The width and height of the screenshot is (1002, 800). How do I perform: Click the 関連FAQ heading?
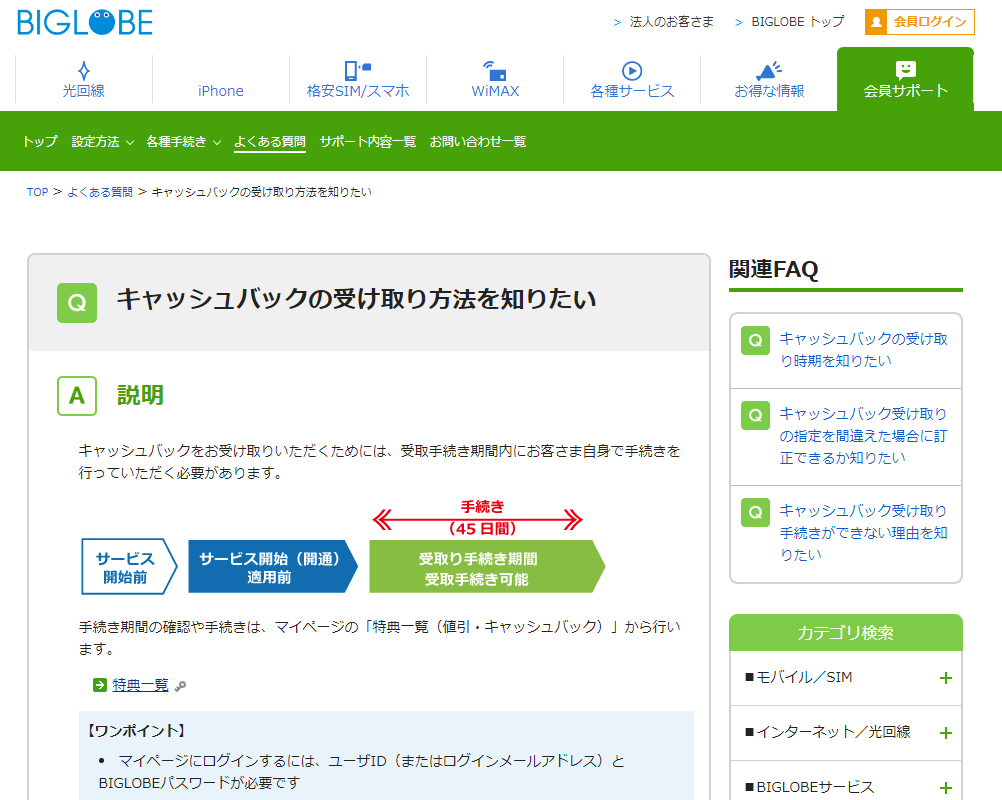(x=773, y=269)
